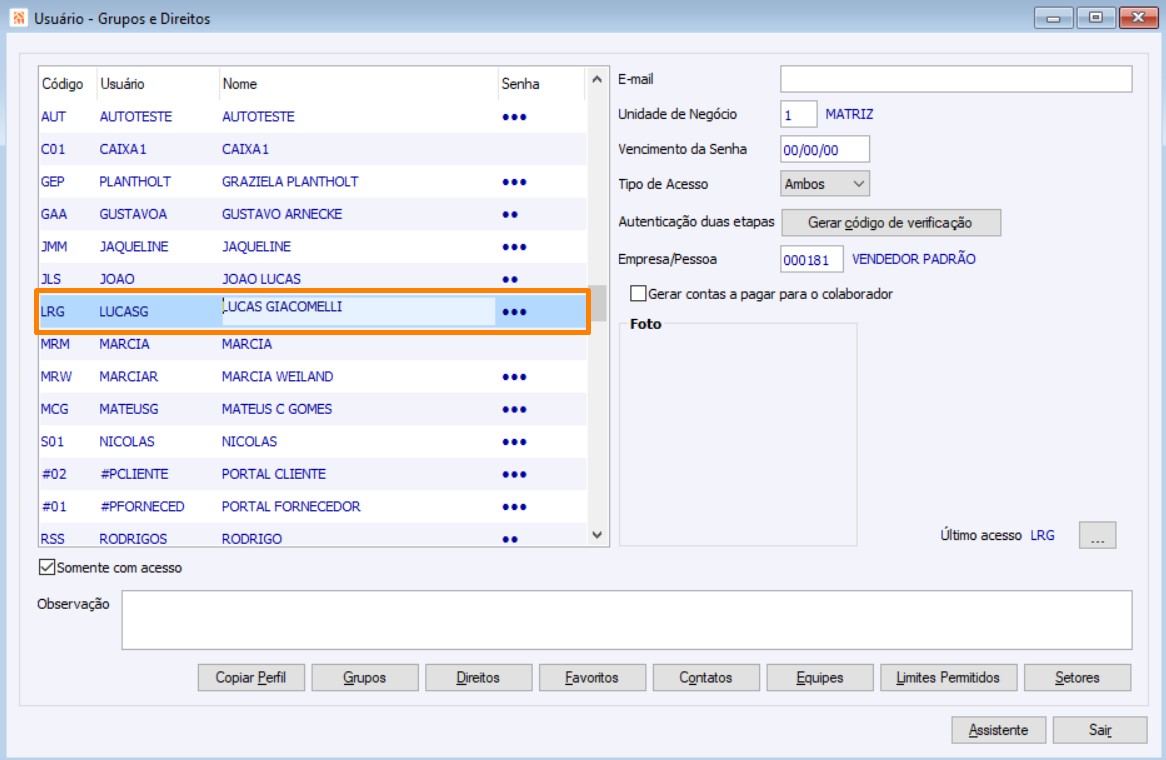Open the Direitos button
1166x760 pixels.
coord(479,677)
